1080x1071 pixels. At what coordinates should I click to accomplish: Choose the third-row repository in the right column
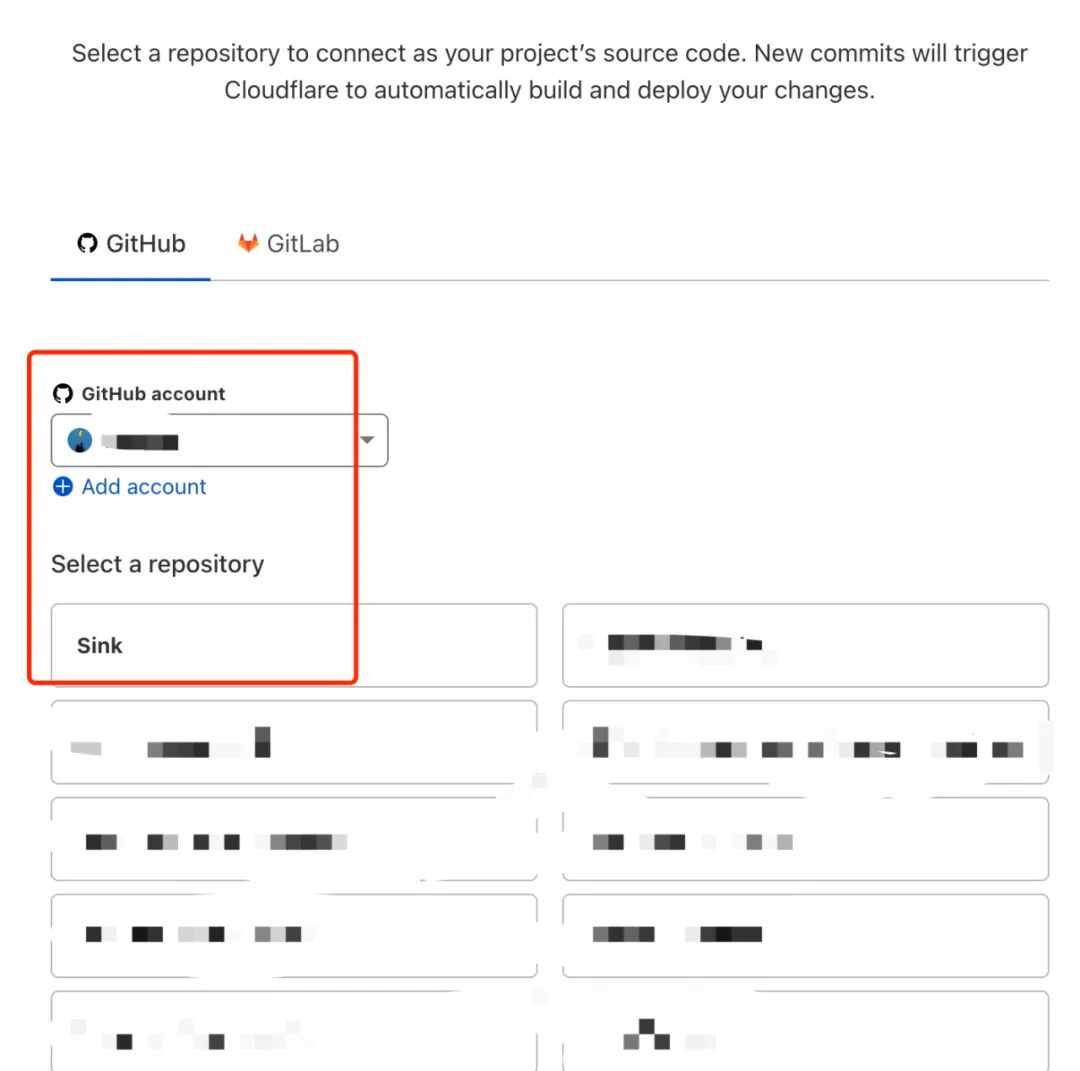[x=805, y=839]
